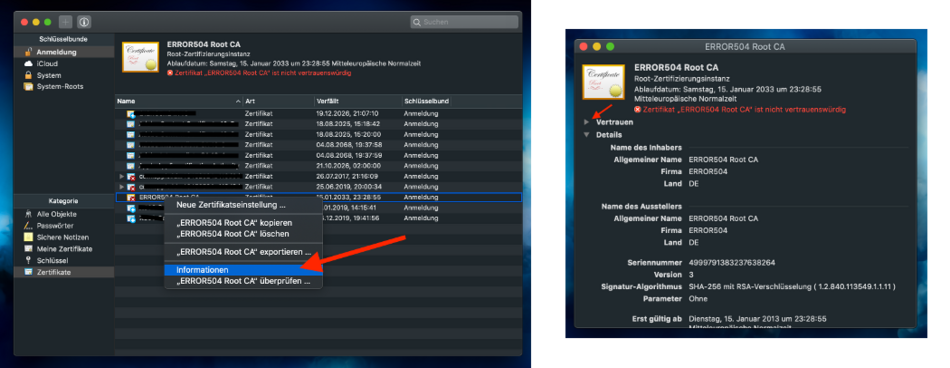Expand the Vertrauen section
The image size is (950, 368).
click(586, 122)
